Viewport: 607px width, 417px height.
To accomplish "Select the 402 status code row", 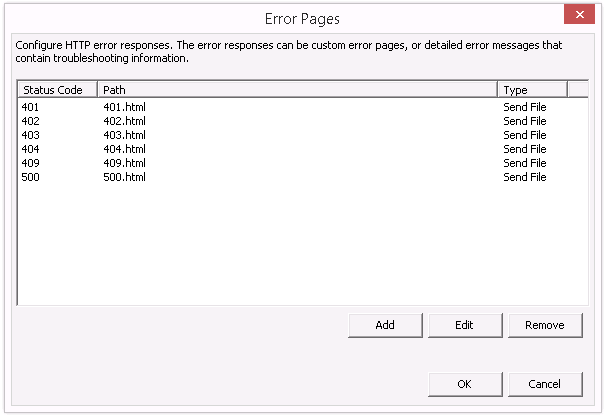I will (303, 121).
